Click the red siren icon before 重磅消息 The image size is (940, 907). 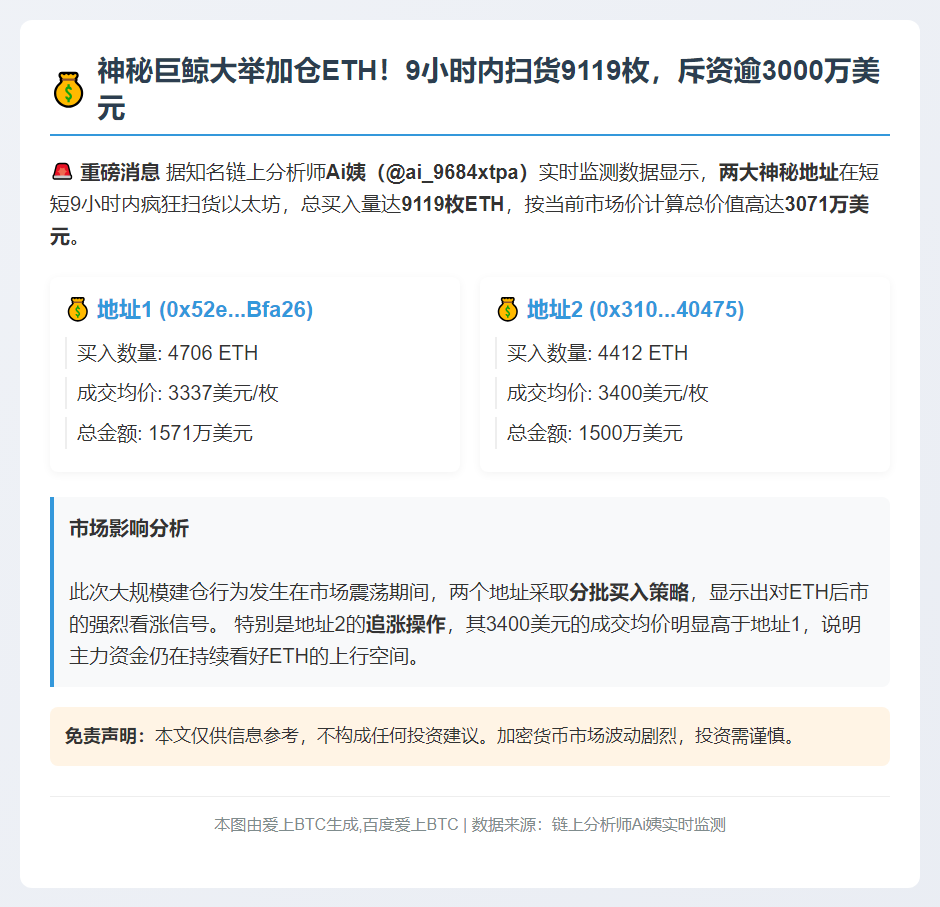click(62, 172)
